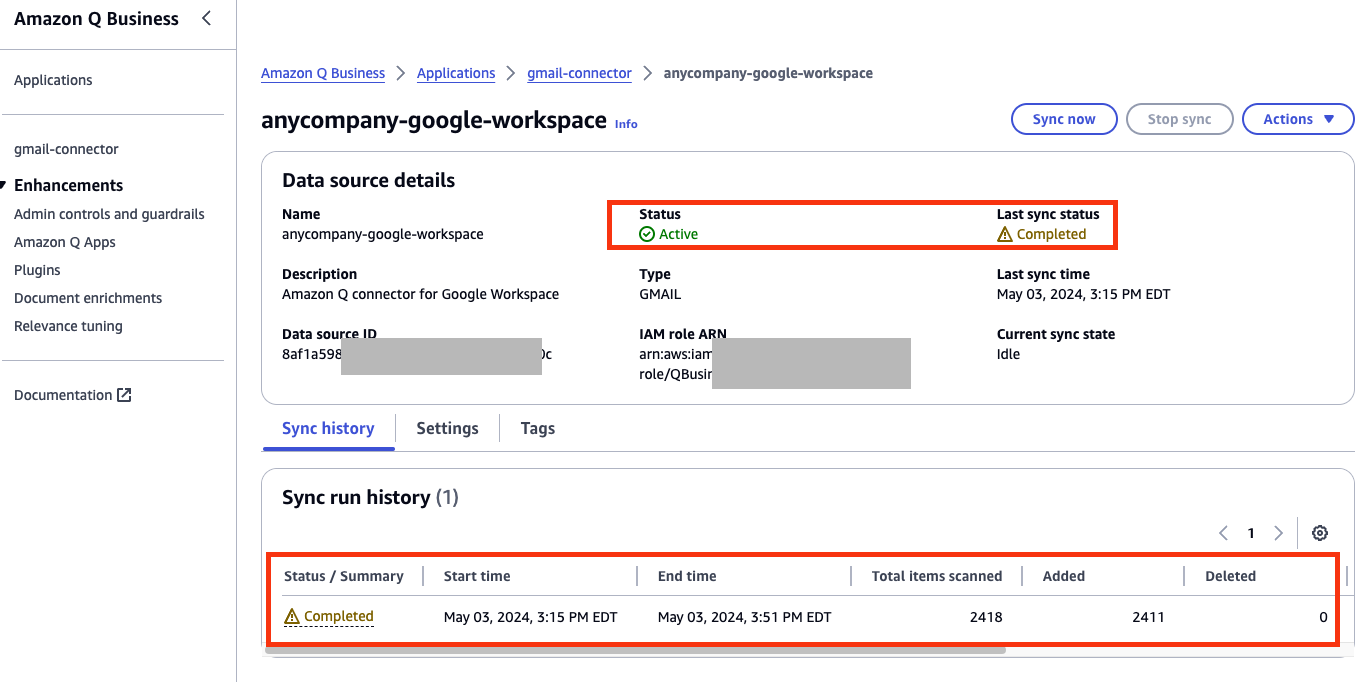
Task: Click total items scanned value 2418
Action: 986,617
